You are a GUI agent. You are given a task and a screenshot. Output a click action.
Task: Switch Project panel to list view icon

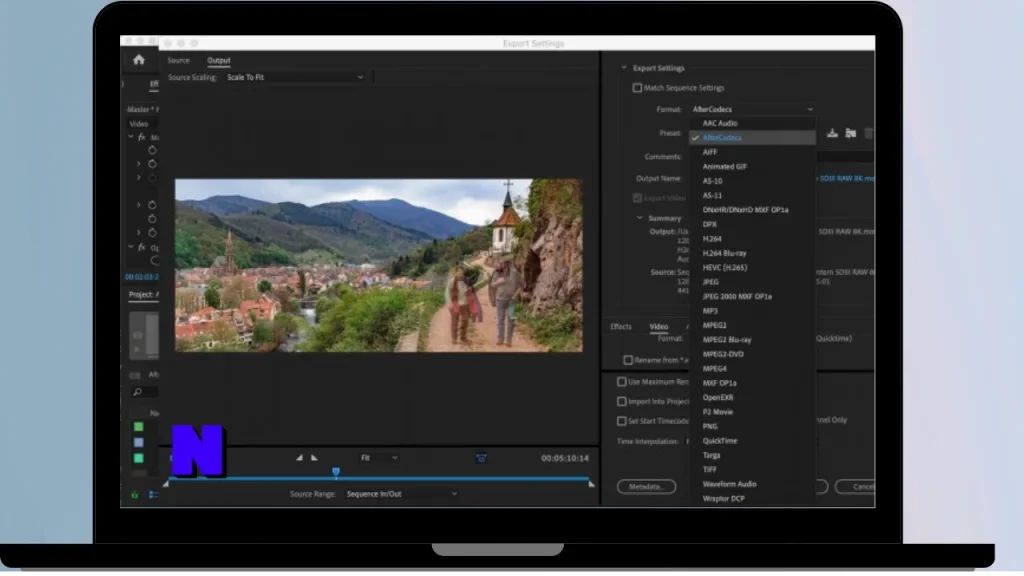tap(153, 495)
